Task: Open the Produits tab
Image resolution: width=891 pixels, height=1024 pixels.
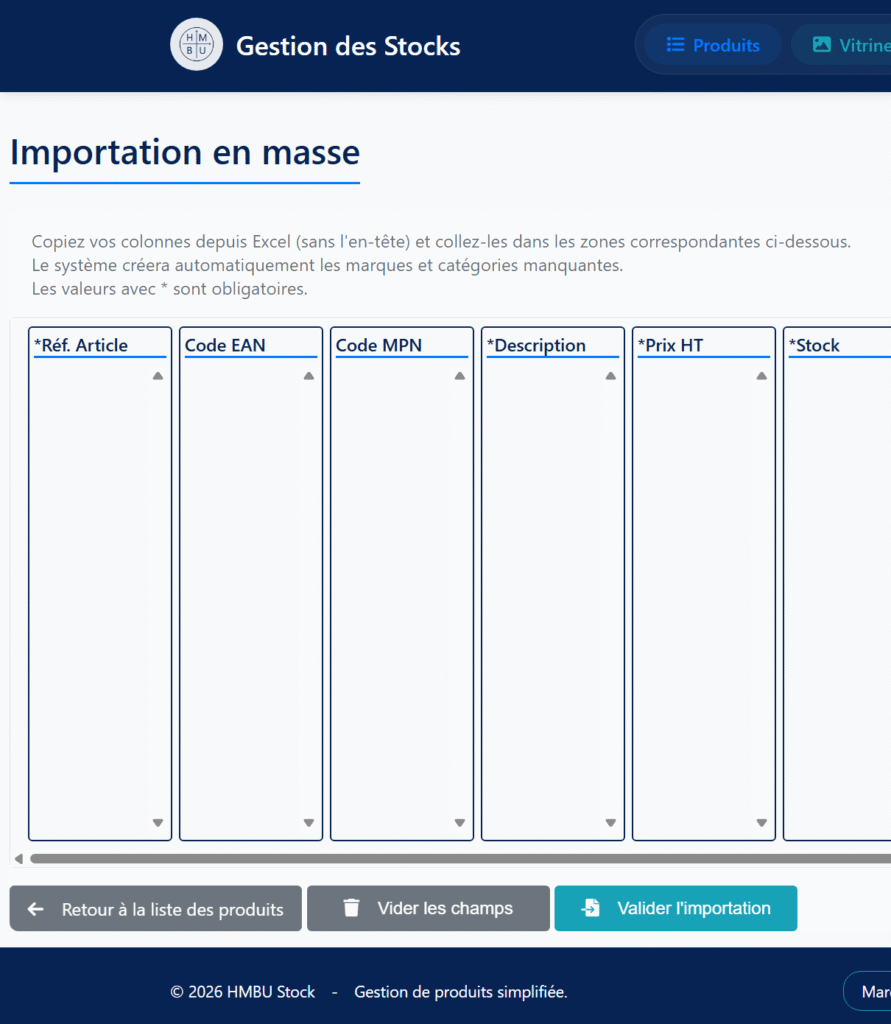Action: pyautogui.click(x=713, y=45)
